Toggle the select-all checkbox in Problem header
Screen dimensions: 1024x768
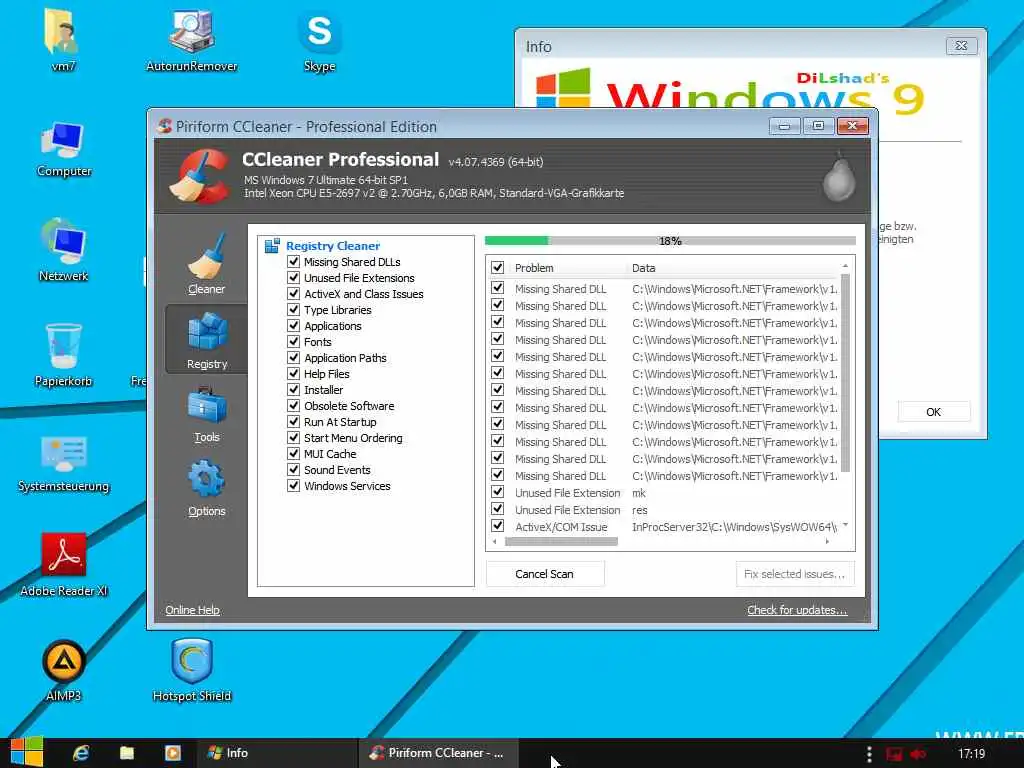point(498,267)
